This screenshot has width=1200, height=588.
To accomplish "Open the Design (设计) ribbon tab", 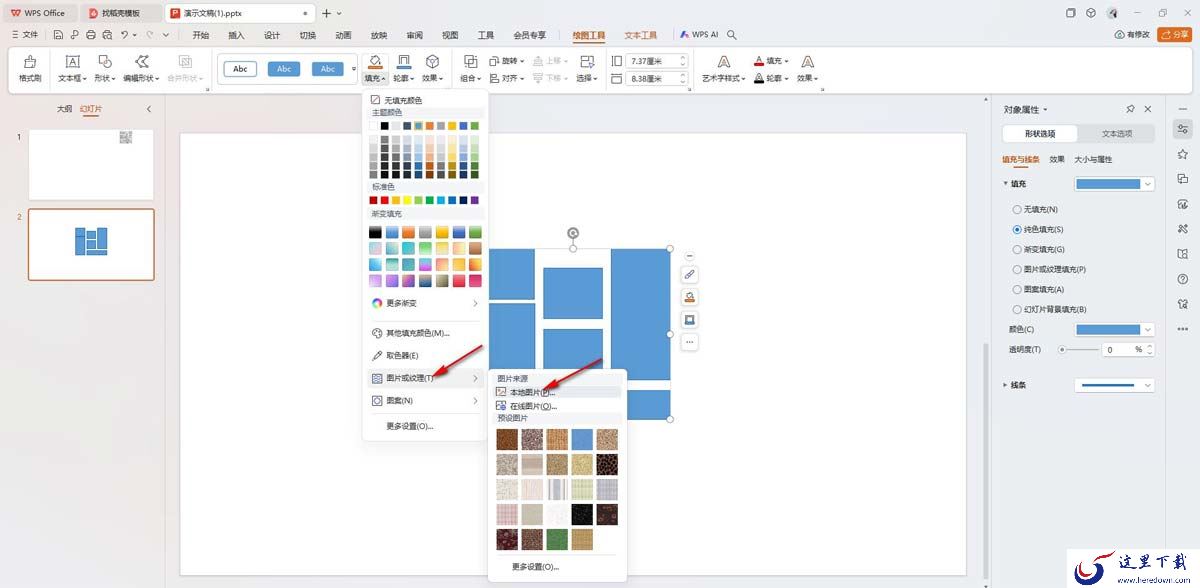I will tap(272, 35).
